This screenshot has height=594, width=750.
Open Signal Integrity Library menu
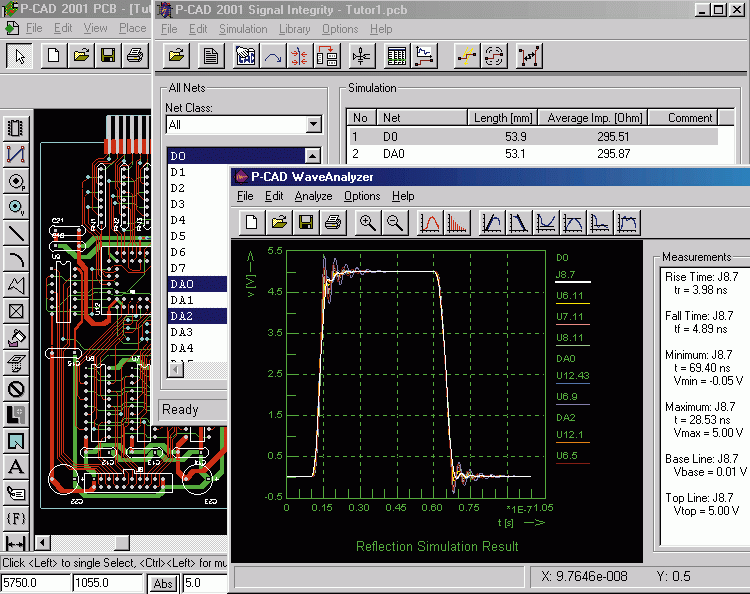click(x=295, y=29)
